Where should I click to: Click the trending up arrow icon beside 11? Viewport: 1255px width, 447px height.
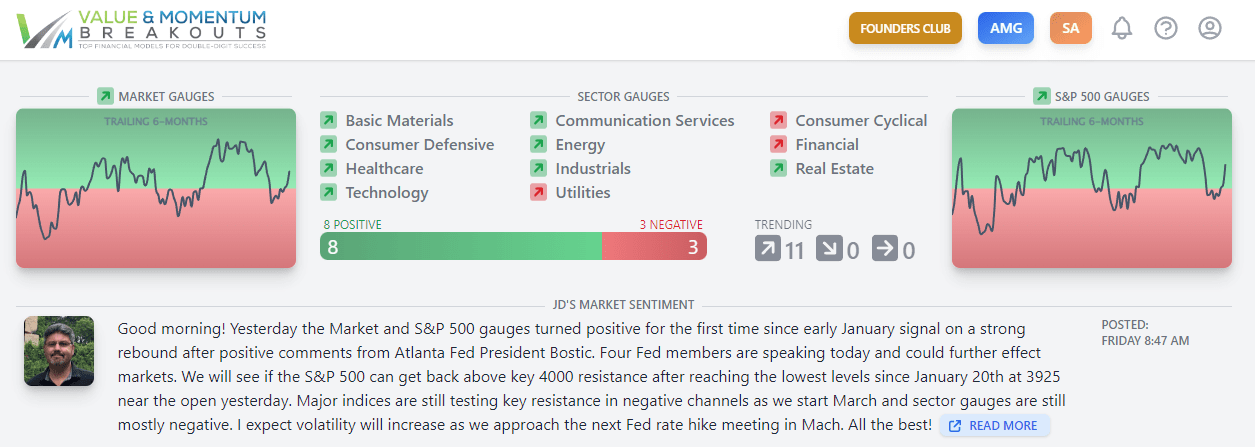click(x=767, y=248)
